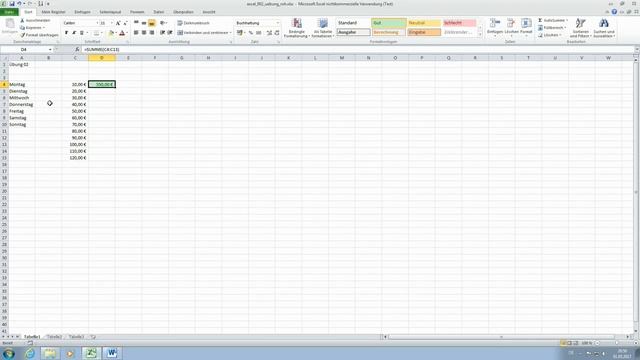The image size is (640, 360).
Task: Apply the green Gut cell style
Action: [389, 23]
